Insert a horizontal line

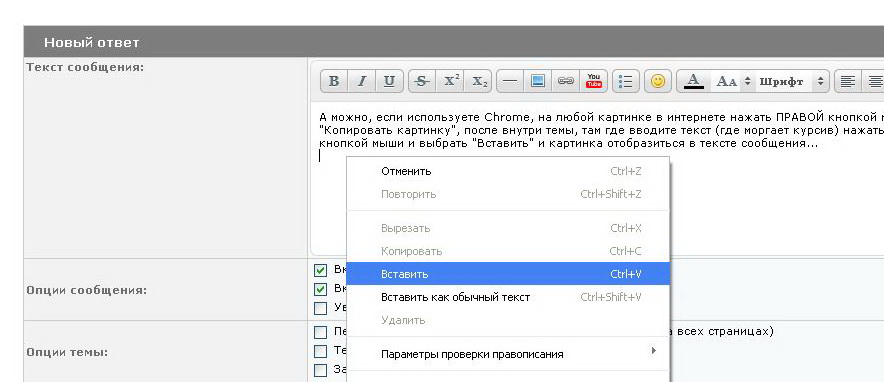510,81
